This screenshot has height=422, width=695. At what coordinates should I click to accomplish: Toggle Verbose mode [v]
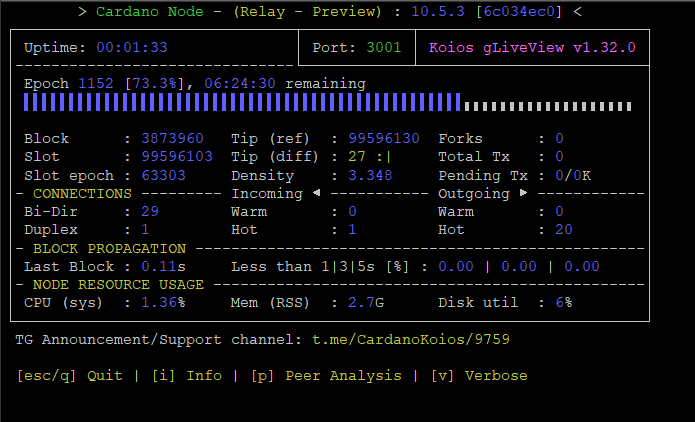[x=479, y=375]
